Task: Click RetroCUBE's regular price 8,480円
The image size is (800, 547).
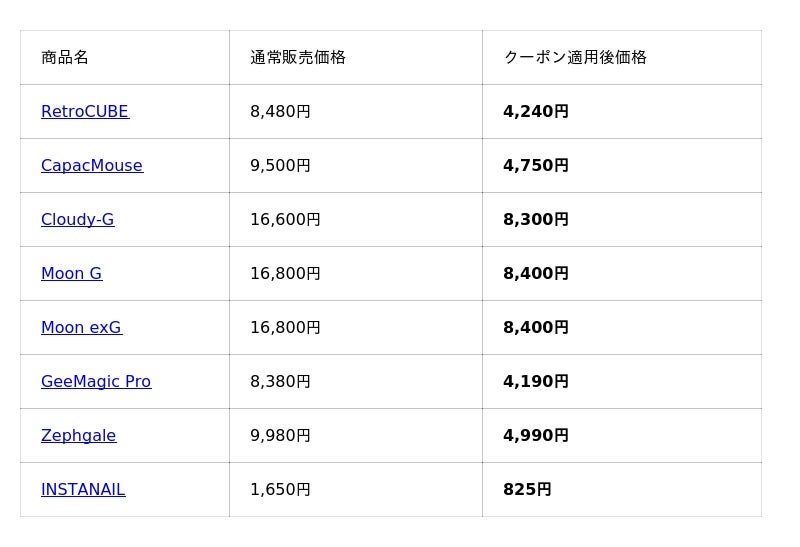Action: click(x=280, y=112)
